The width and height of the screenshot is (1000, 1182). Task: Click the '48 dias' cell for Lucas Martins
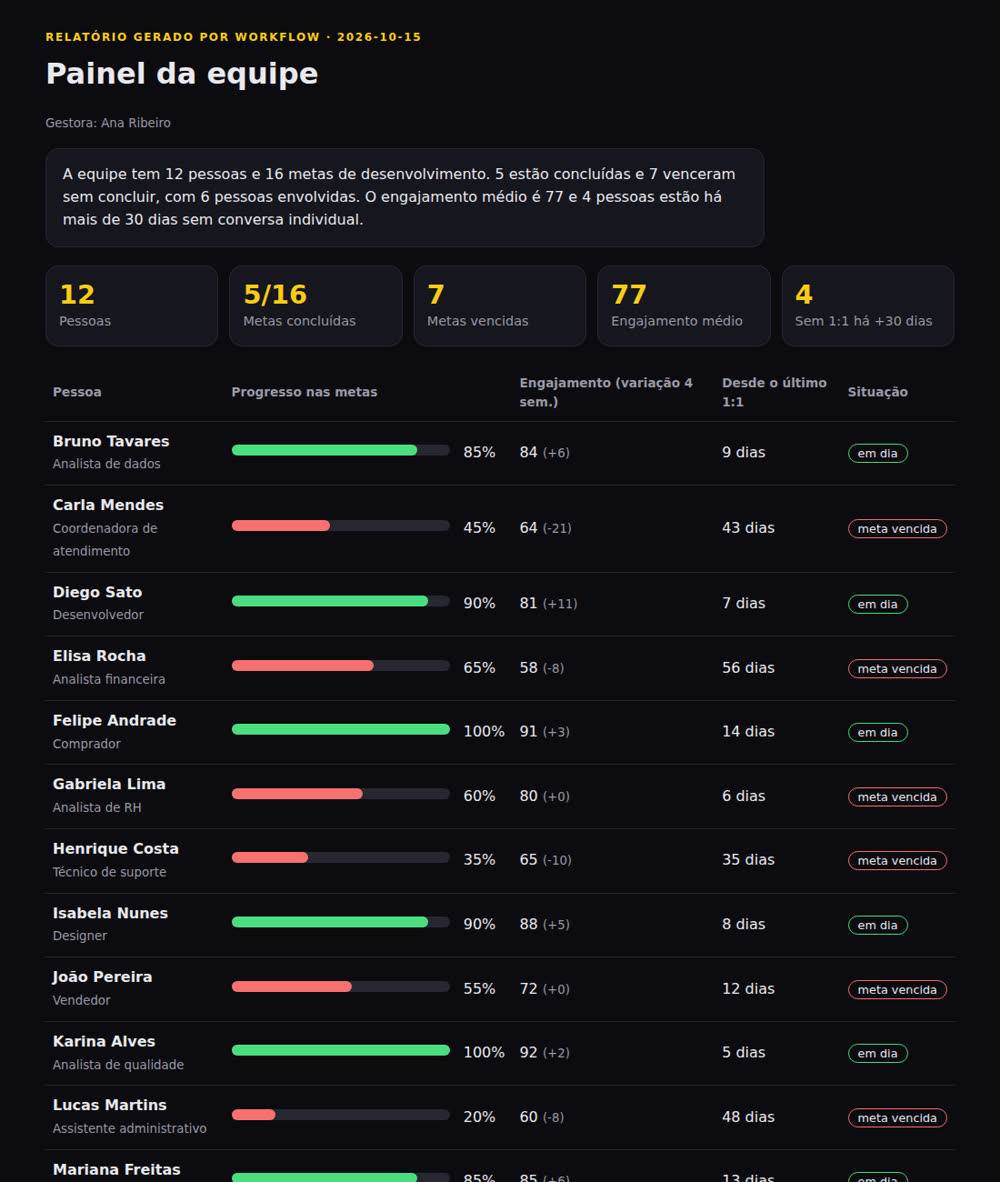pyautogui.click(x=748, y=1116)
